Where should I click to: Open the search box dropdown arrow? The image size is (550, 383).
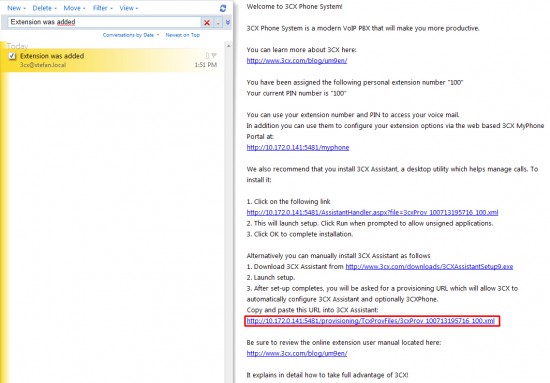(218, 23)
